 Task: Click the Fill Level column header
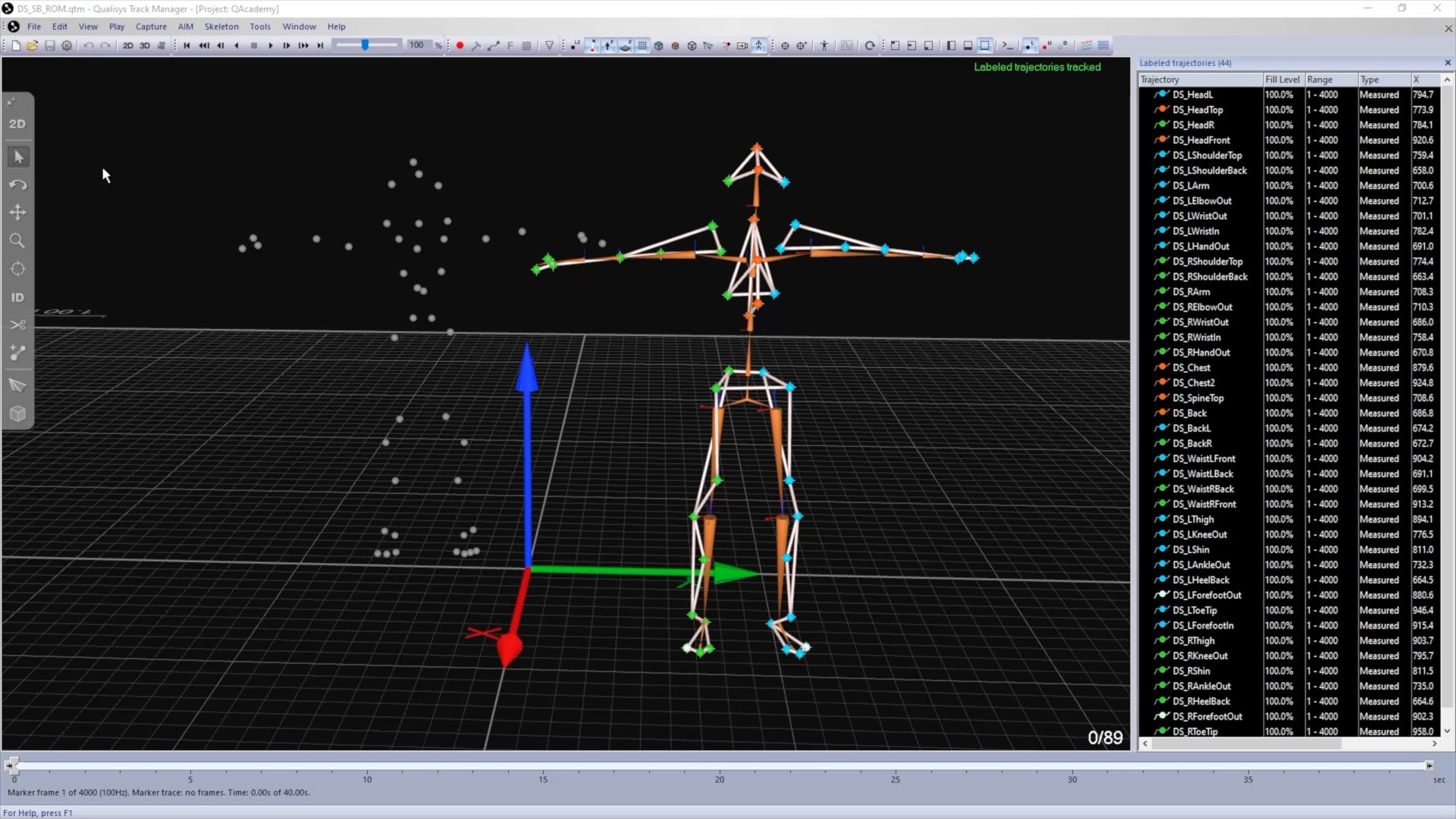1282,80
